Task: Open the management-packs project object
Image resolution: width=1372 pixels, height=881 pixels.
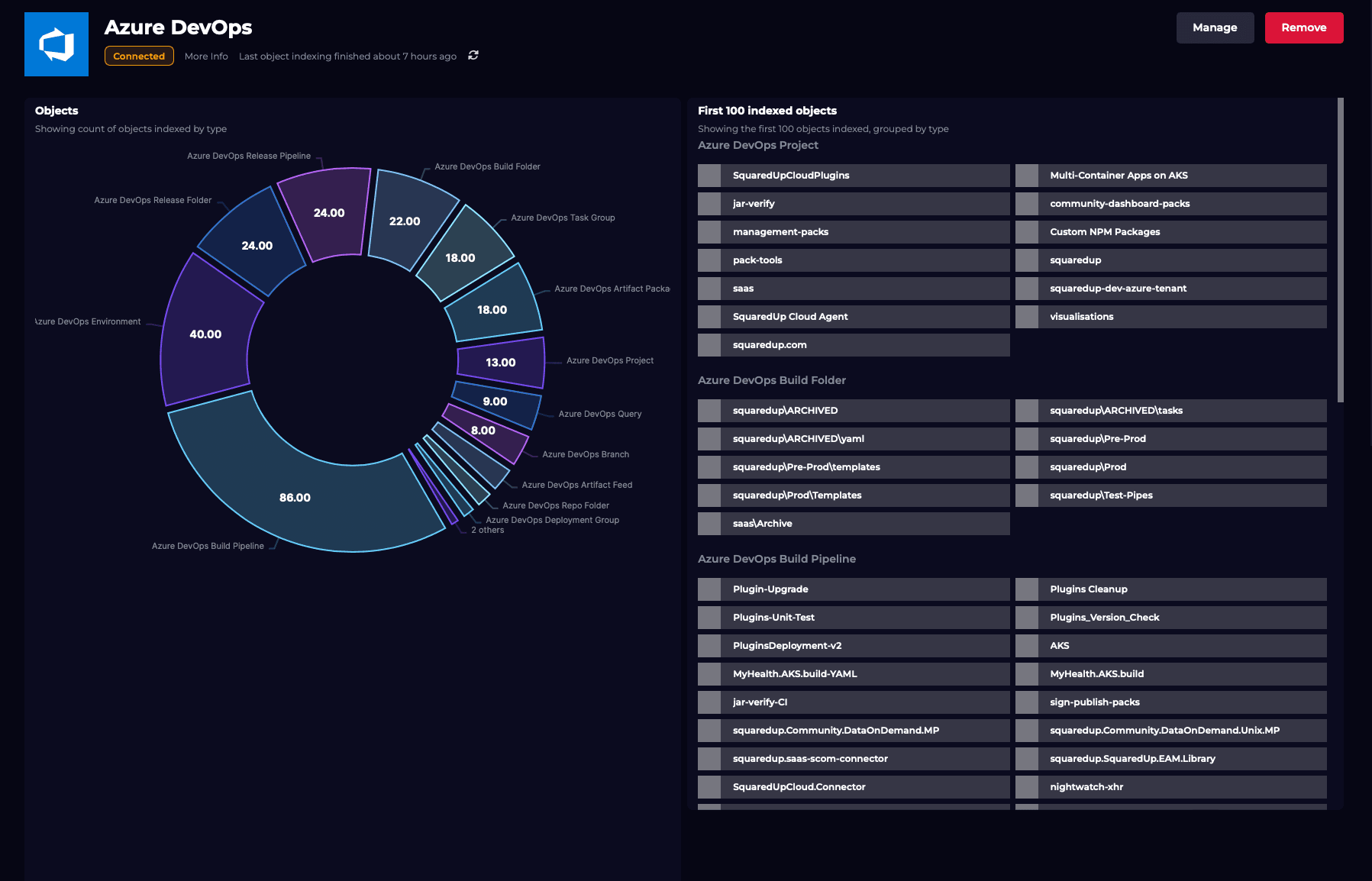Action: pos(854,232)
